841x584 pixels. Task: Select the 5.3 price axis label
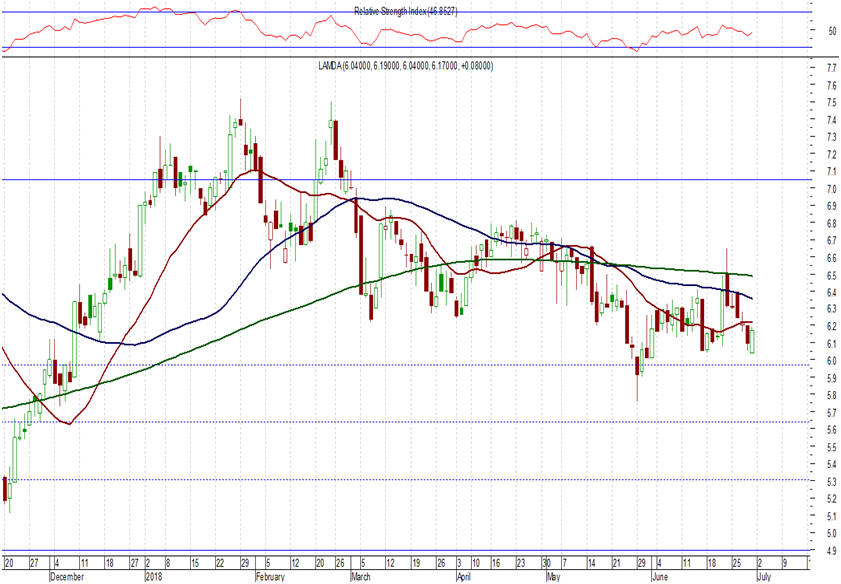pos(832,482)
